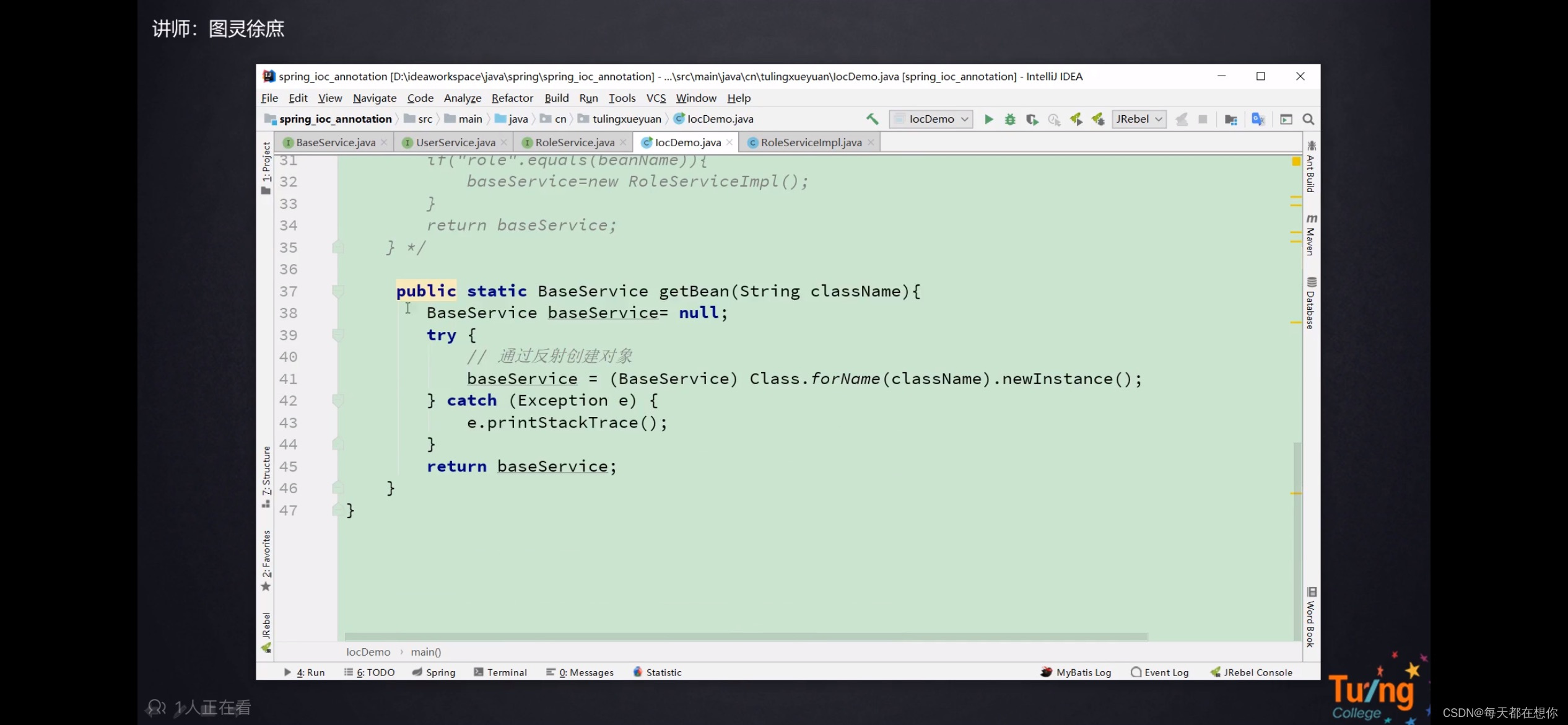Start debugging with the green bug icon
Screen dimensions: 1568x725
coord(1010,119)
